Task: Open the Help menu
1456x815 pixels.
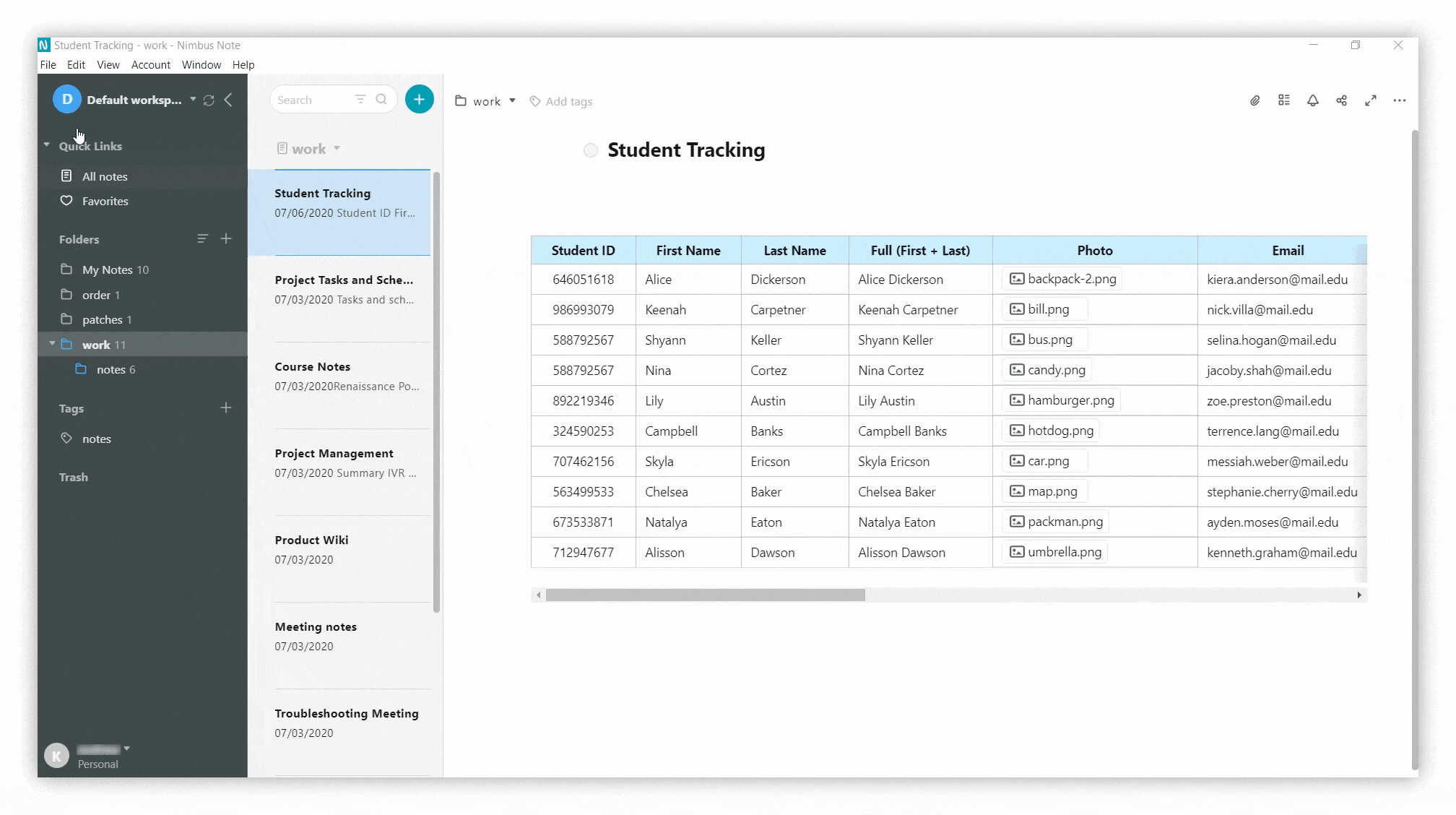Action: click(243, 64)
